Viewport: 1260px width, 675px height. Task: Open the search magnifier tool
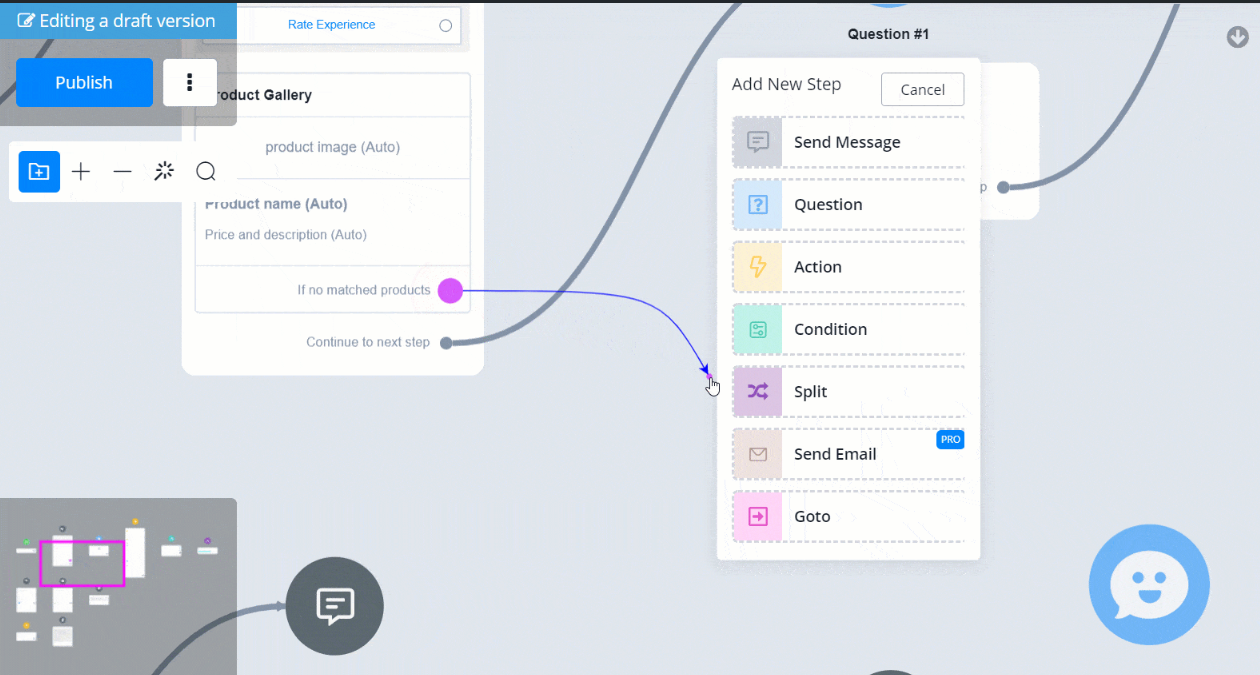tap(206, 172)
